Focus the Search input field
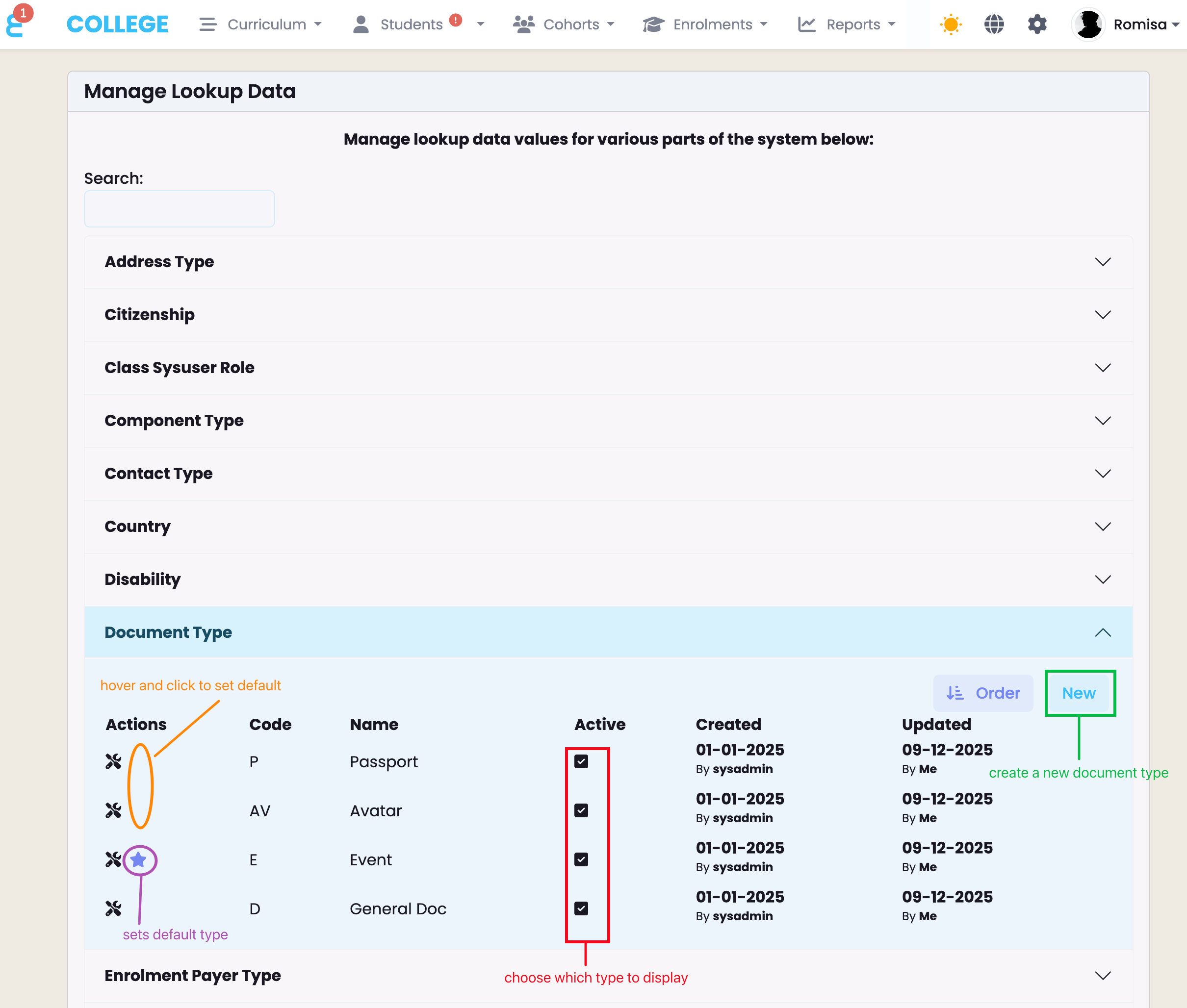 pyautogui.click(x=179, y=208)
